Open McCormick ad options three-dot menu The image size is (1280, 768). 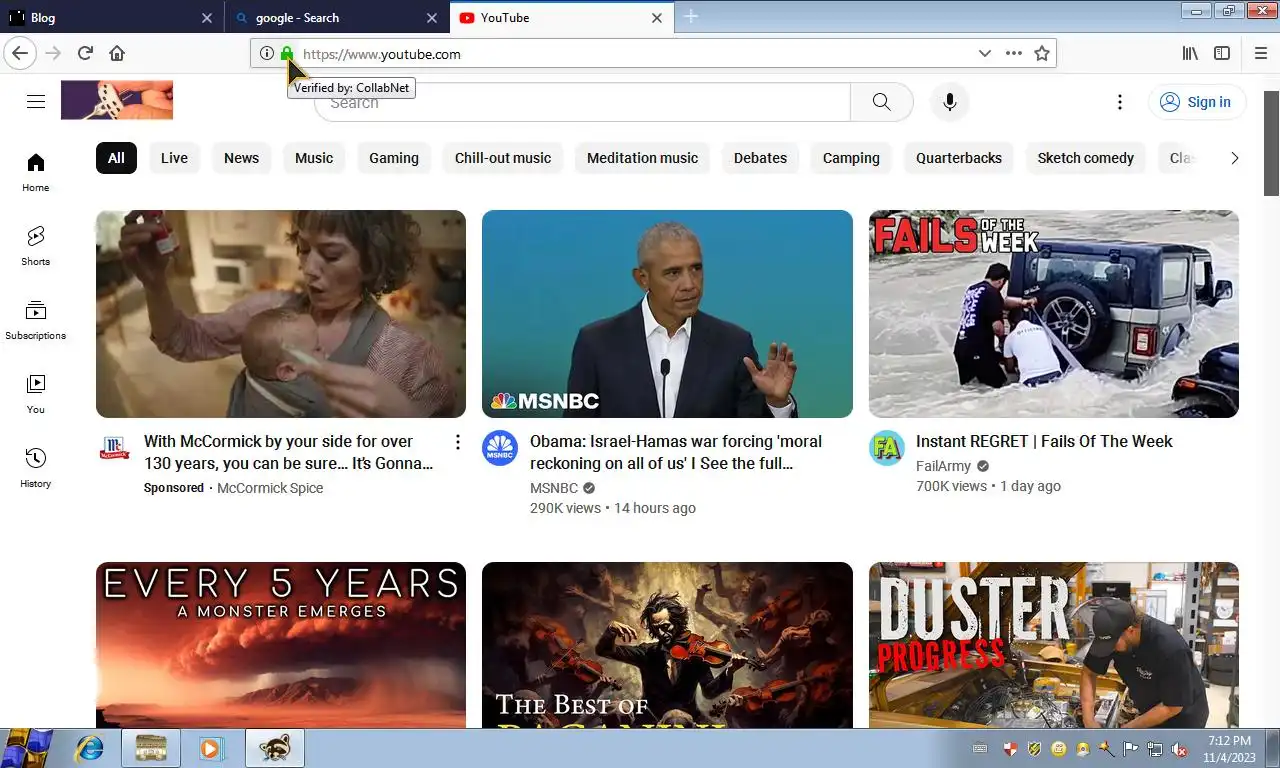click(x=458, y=442)
